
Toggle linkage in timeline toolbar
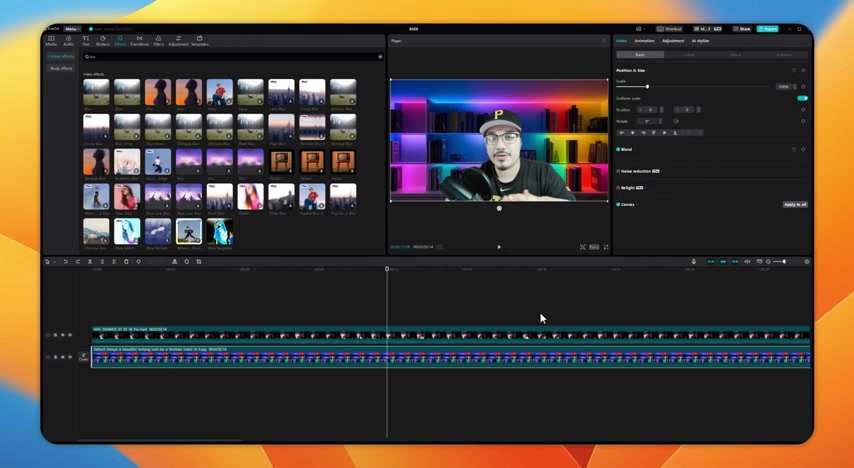tap(735, 262)
